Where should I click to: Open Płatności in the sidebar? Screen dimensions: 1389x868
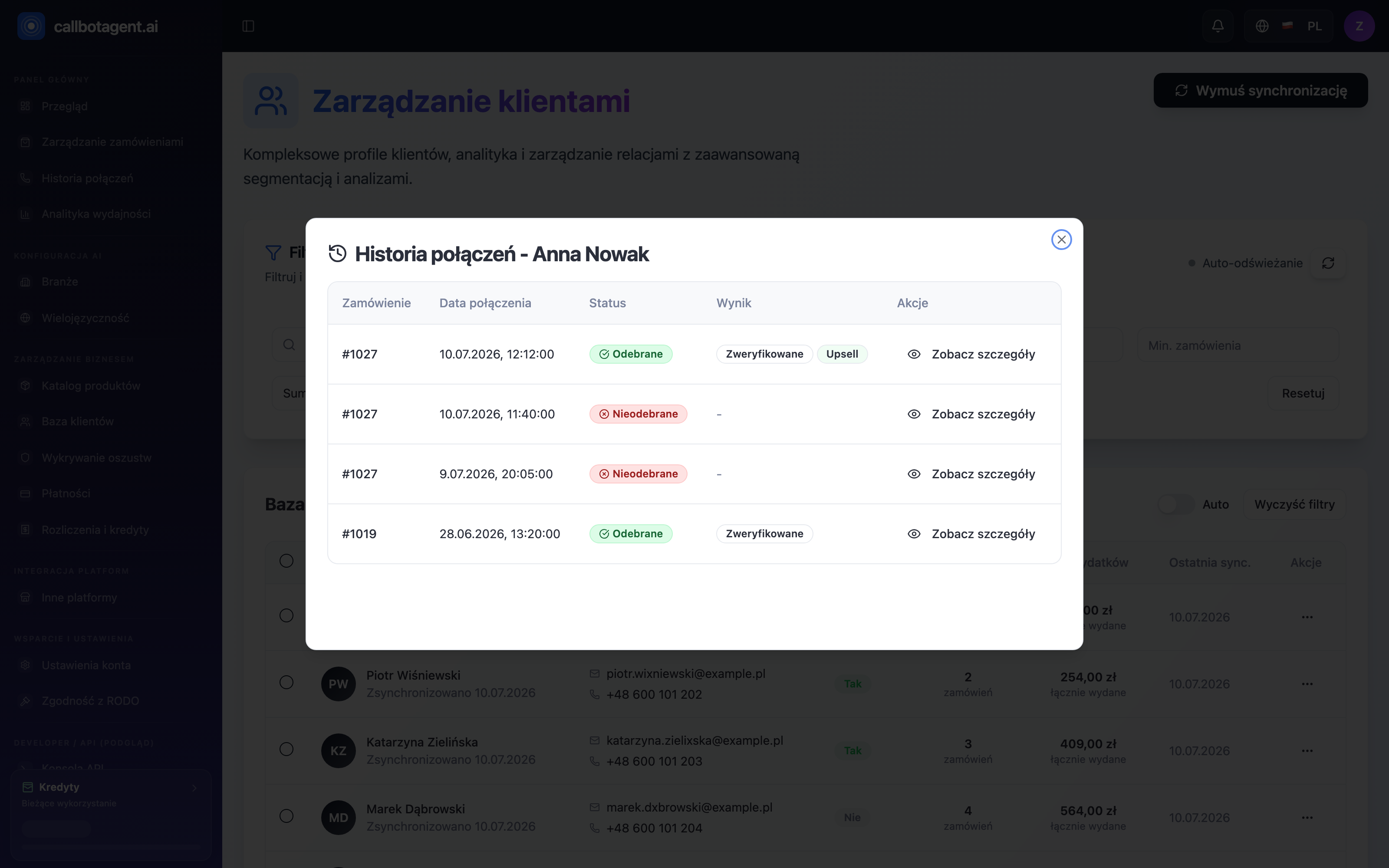[x=111, y=493]
